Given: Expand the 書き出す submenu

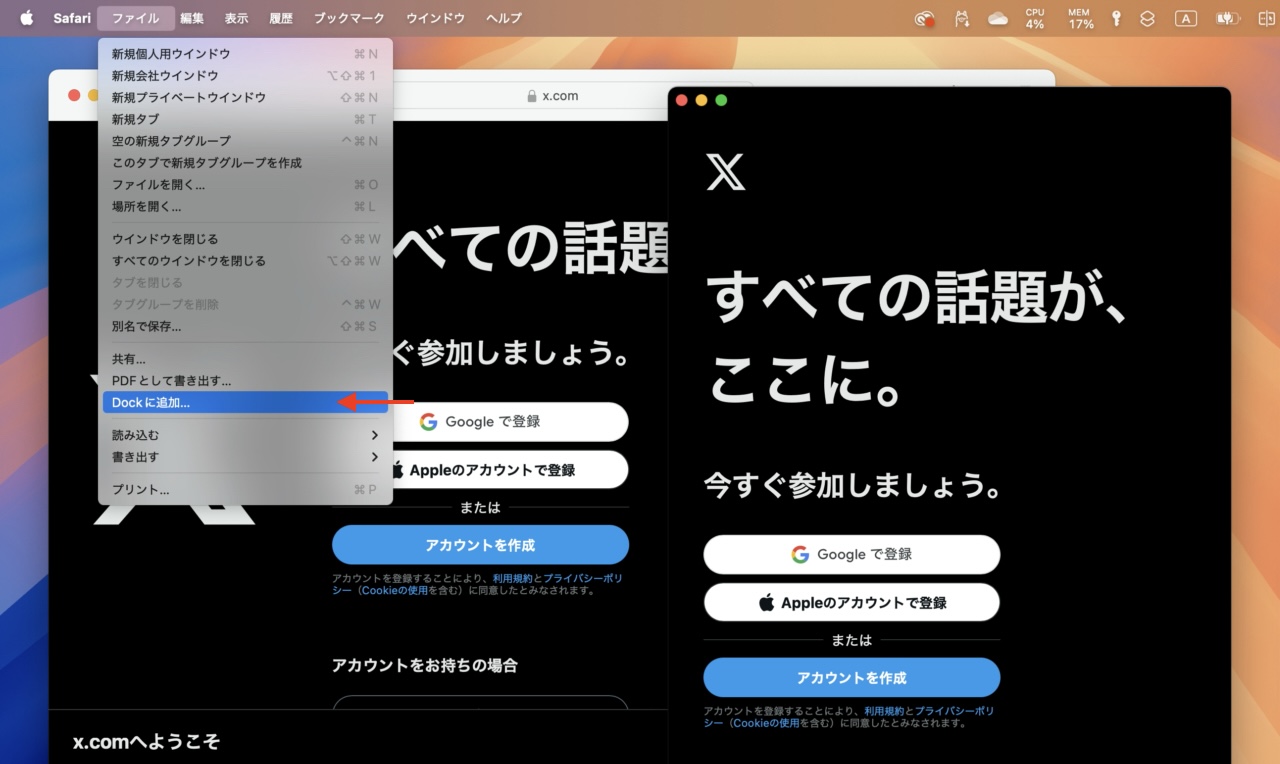Looking at the screenshot, I should pos(245,457).
